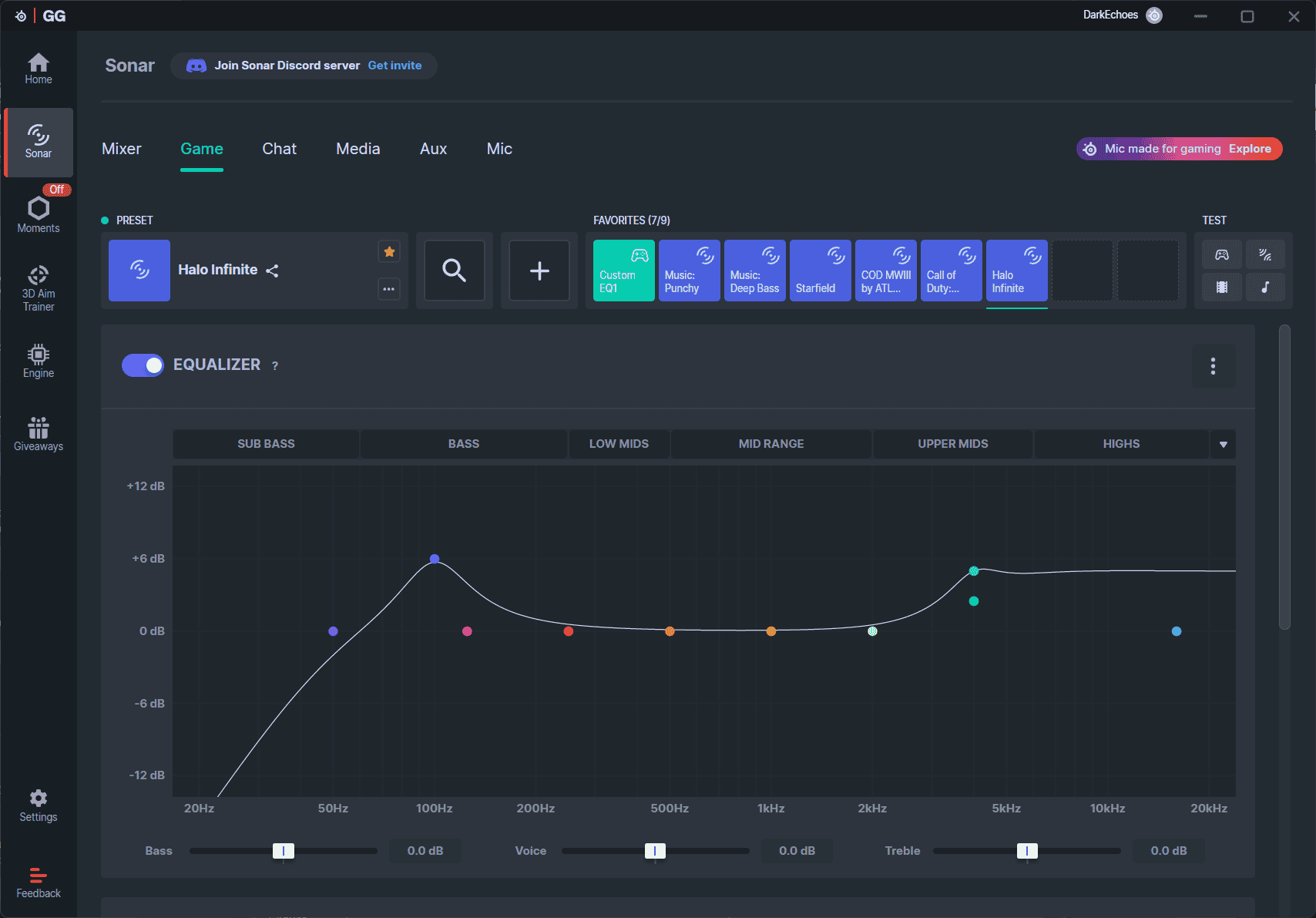This screenshot has height=918, width=1316.
Task: Open the Equalizer three-dot options menu
Action: (1213, 366)
